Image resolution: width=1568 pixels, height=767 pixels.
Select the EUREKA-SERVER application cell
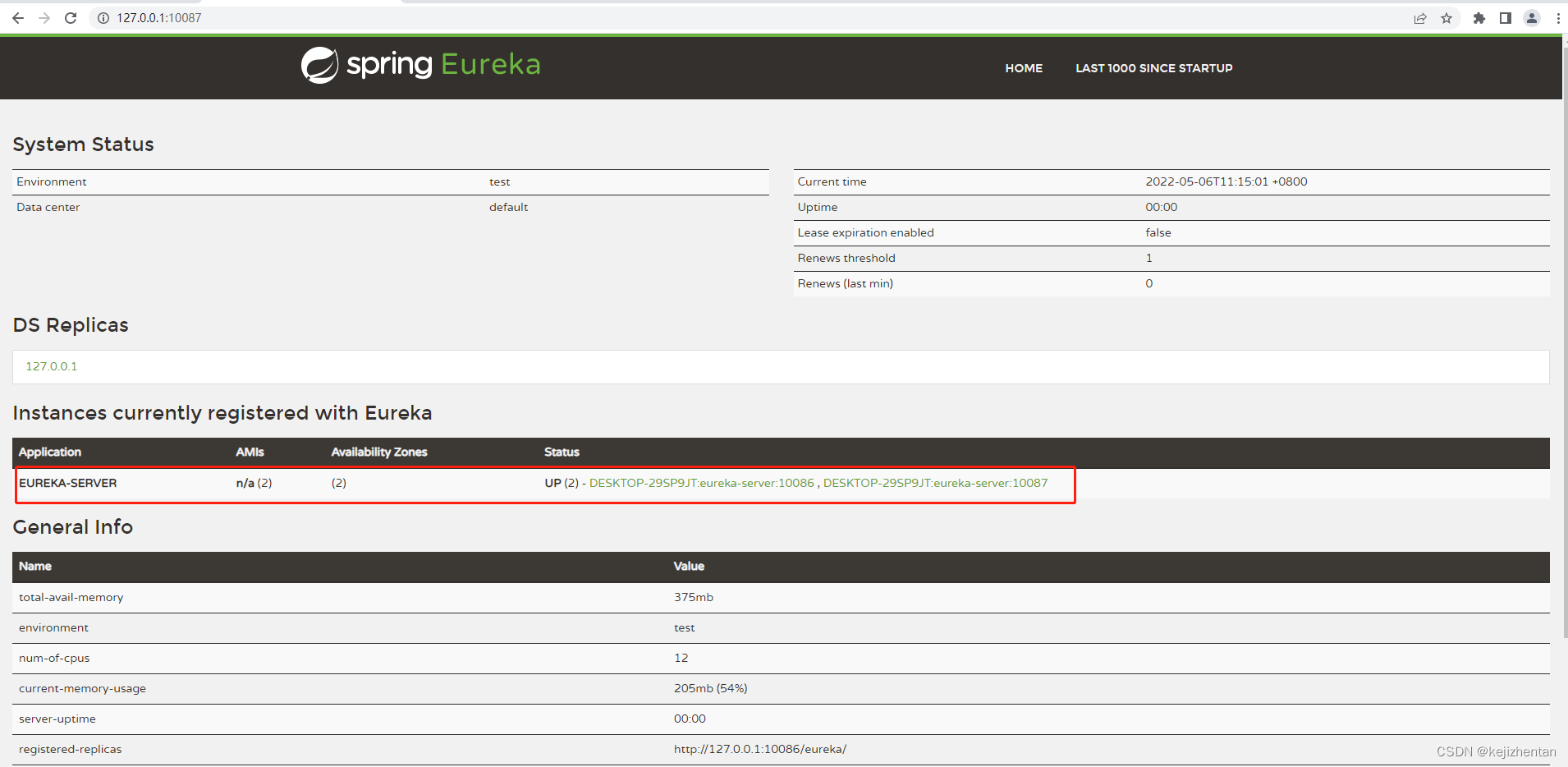[x=68, y=483]
